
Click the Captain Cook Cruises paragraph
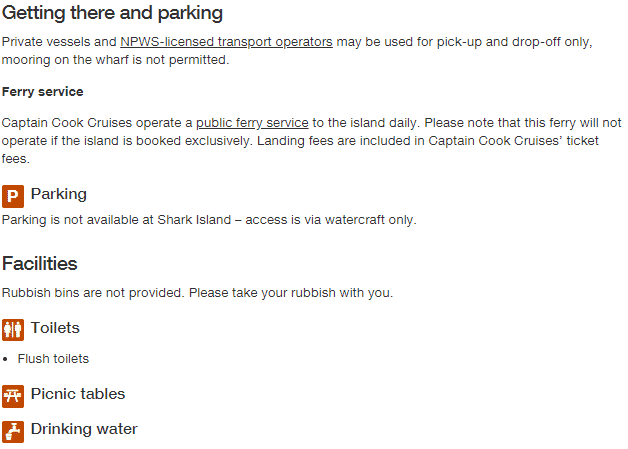(x=312, y=141)
